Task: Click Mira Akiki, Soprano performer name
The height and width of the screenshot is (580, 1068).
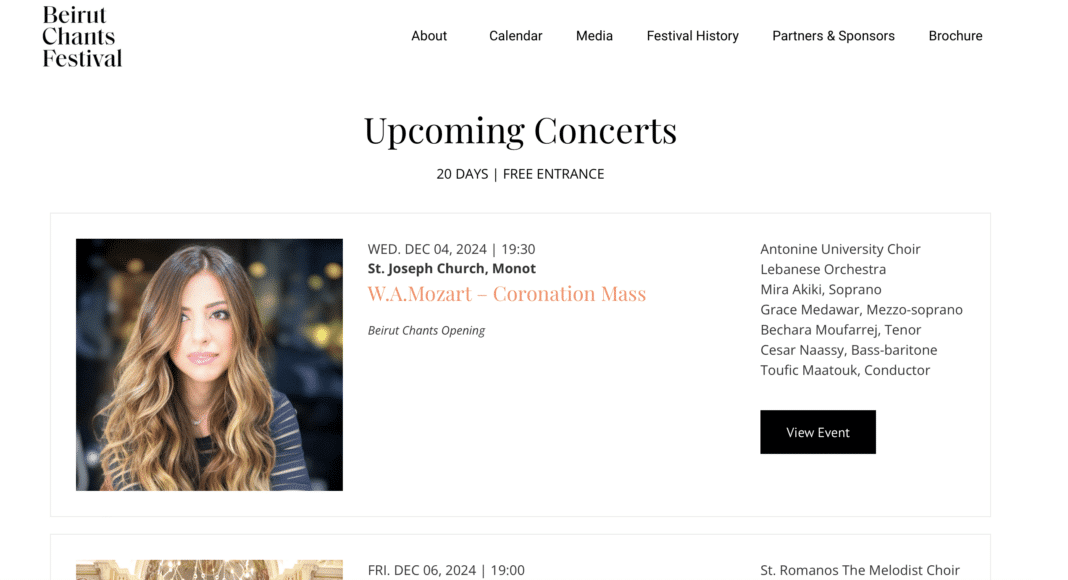Action: pyautogui.click(x=820, y=289)
